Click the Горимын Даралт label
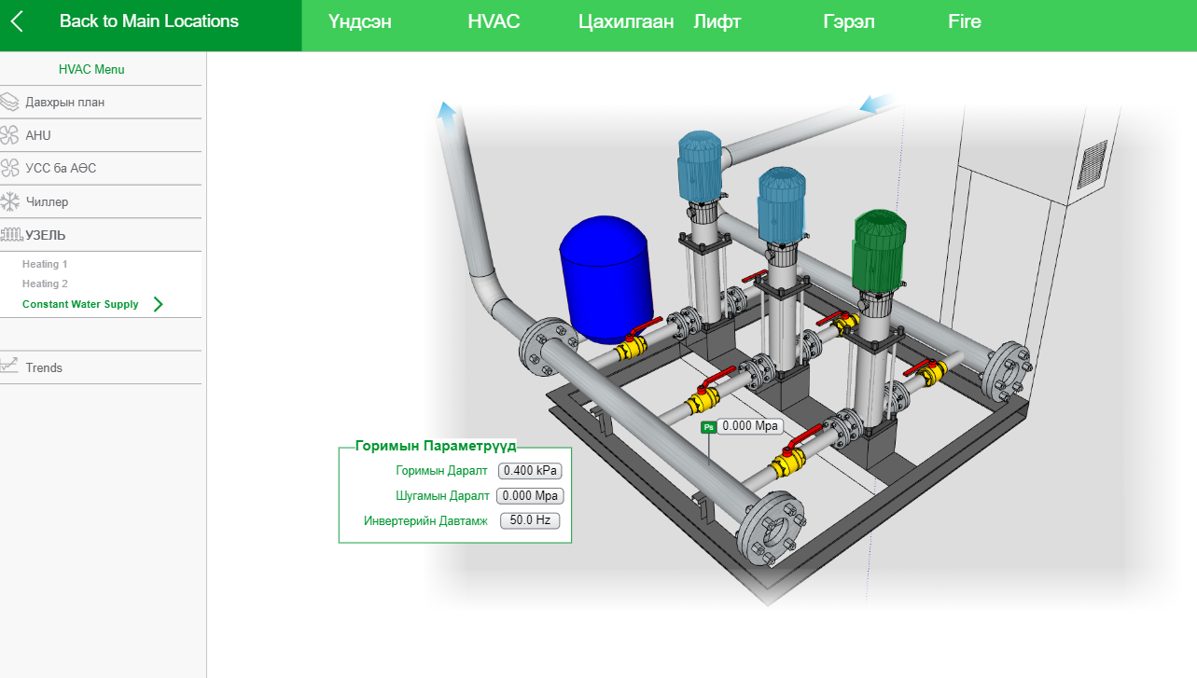This screenshot has height=678, width=1197. point(441,471)
